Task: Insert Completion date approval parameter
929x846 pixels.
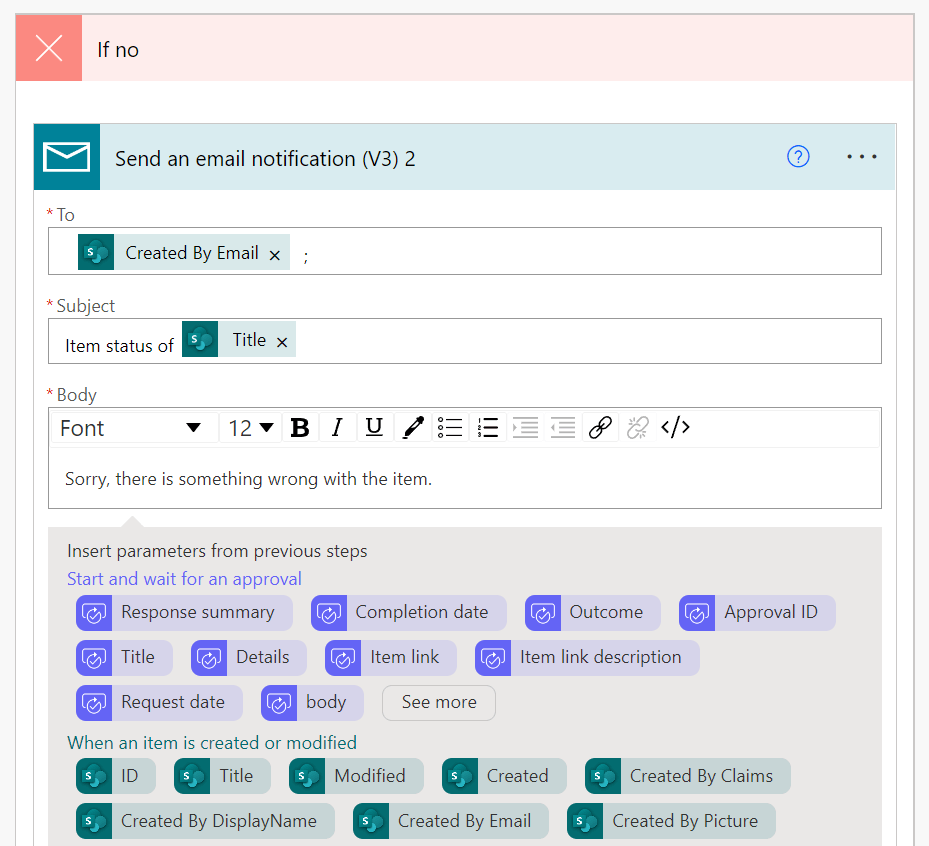Action: (x=409, y=613)
